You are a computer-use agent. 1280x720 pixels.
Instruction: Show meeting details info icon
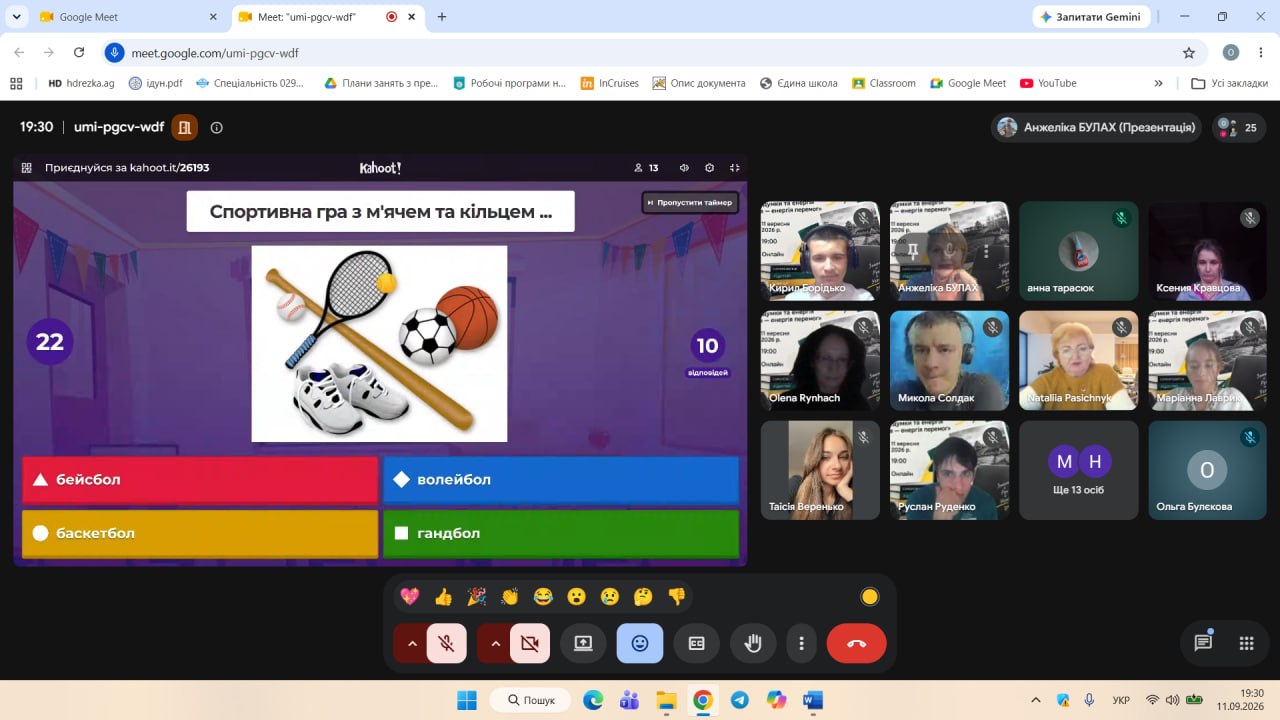[x=217, y=127]
